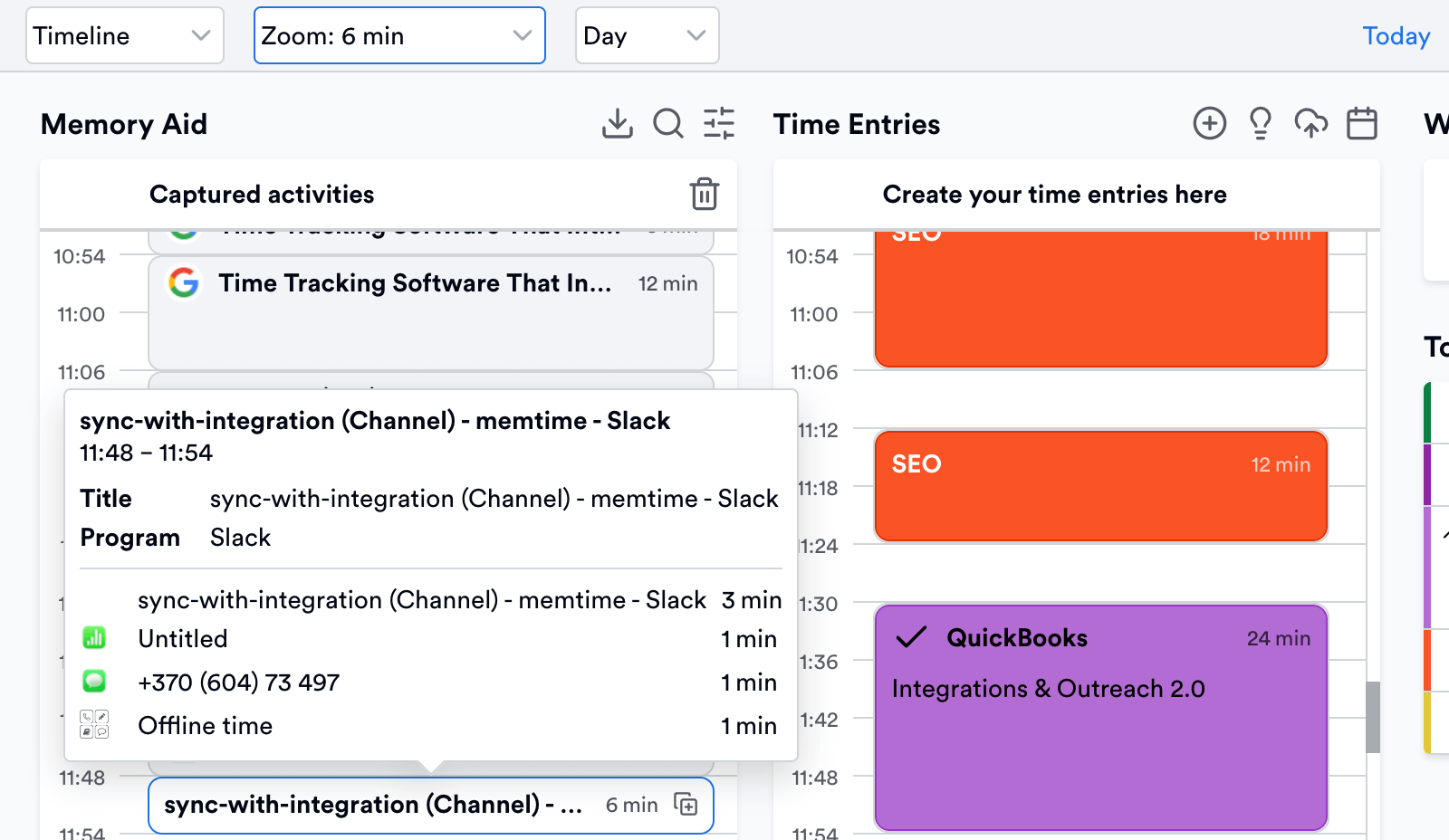
Task: Click the dark purple color bar on right
Action: coord(1427,474)
